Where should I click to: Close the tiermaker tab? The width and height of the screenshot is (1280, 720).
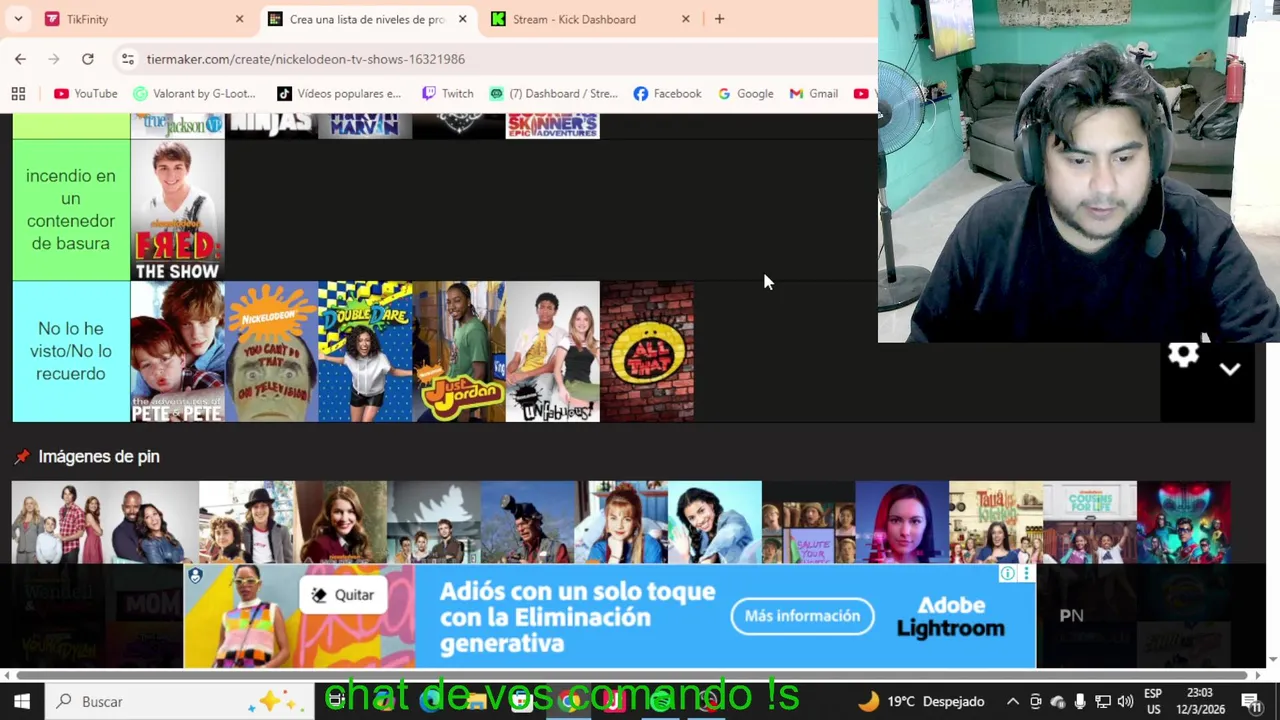pyautogui.click(x=463, y=19)
